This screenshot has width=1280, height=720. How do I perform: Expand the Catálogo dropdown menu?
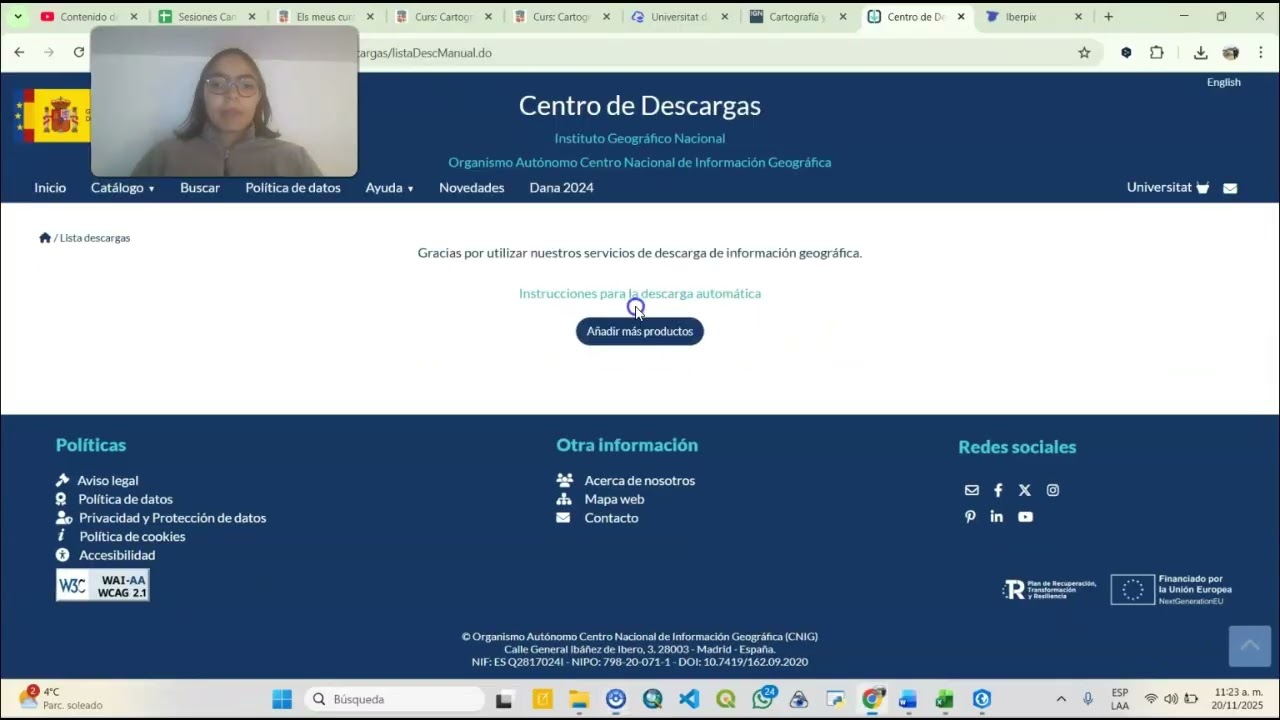tap(123, 188)
